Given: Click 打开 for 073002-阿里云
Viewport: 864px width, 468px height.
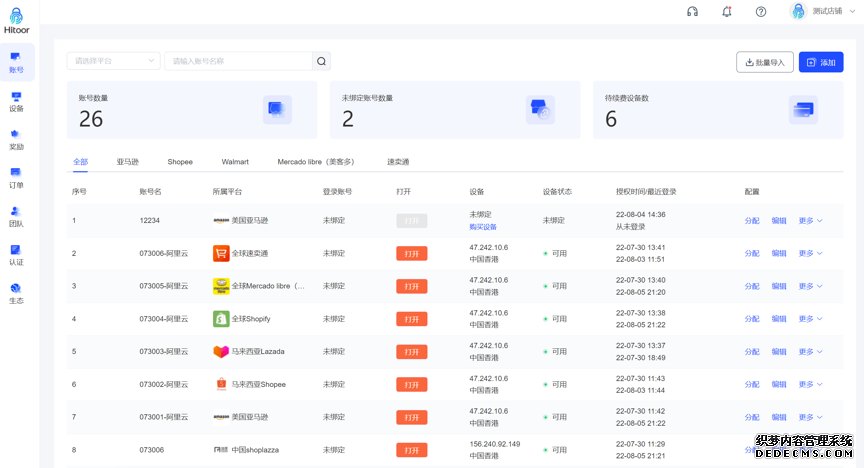Looking at the screenshot, I should (412, 385).
